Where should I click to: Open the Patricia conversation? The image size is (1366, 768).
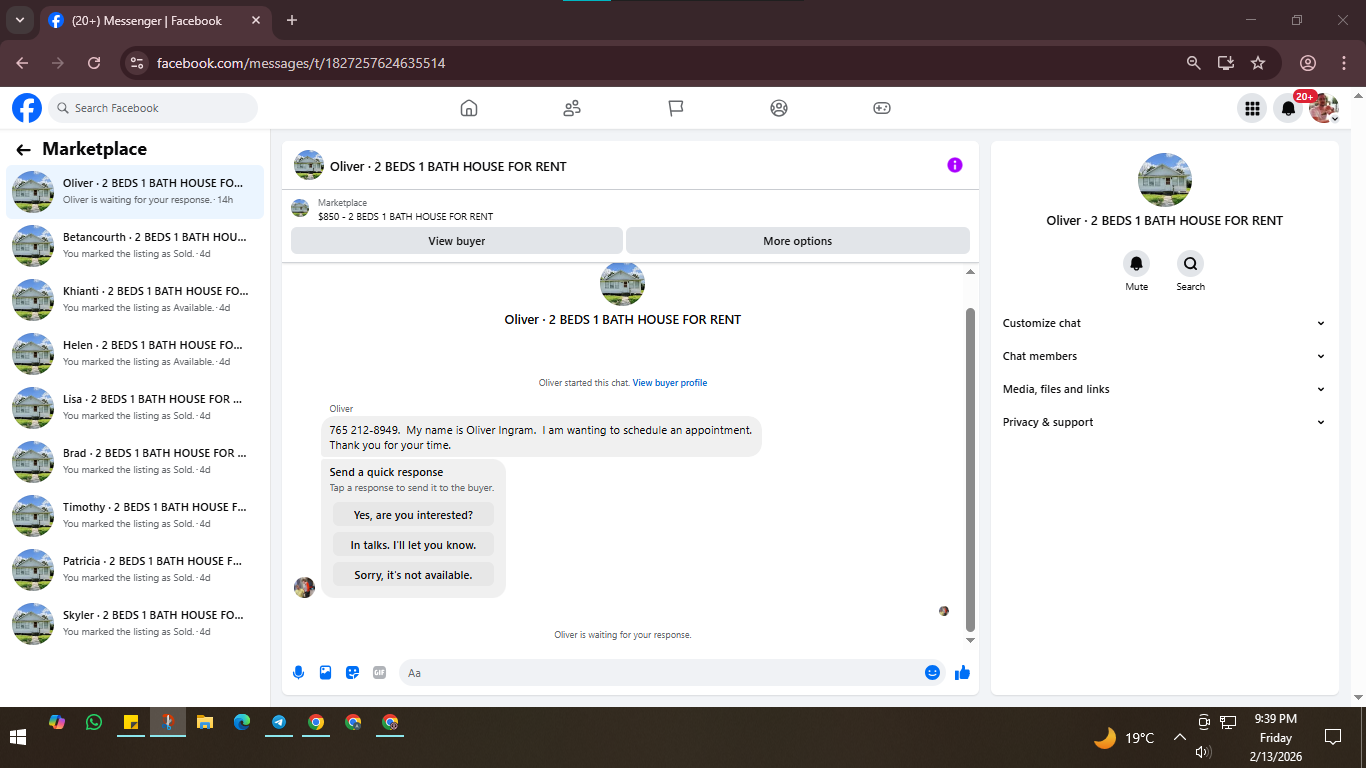tap(135, 569)
